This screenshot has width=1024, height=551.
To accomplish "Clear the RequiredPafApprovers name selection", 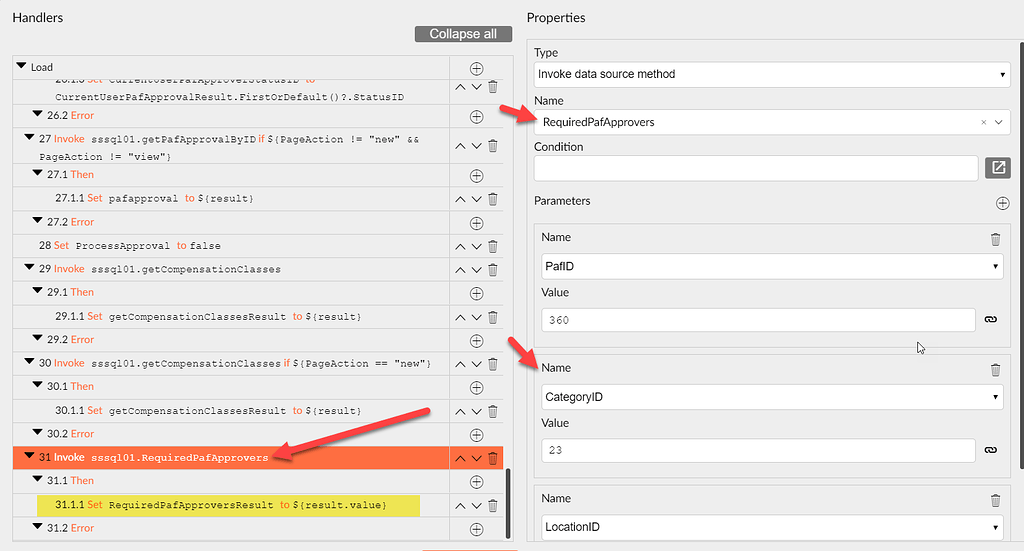I will [x=984, y=122].
